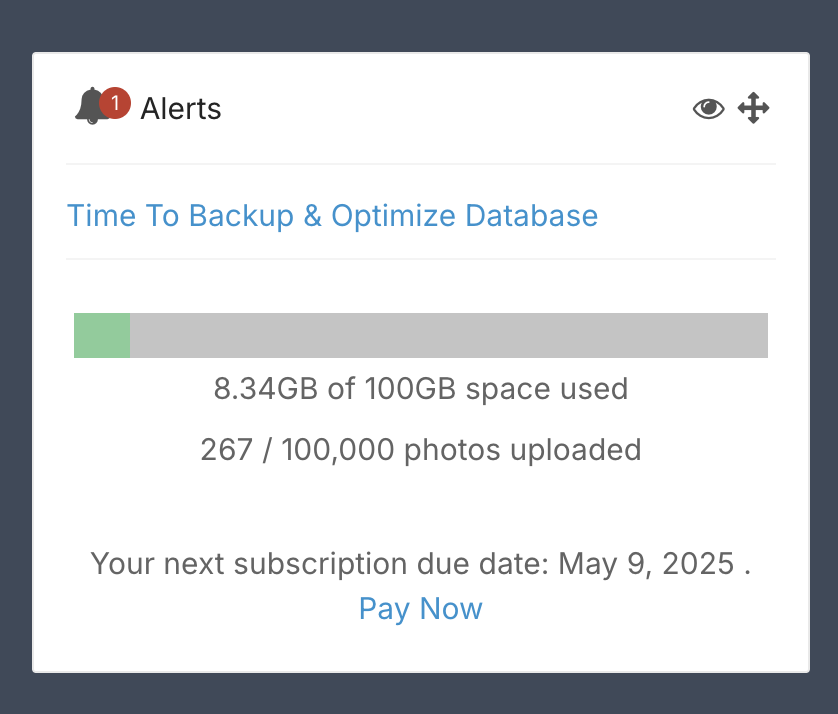This screenshot has height=714, width=838.
Task: Click the next subscription due date message
Action: click(x=421, y=564)
